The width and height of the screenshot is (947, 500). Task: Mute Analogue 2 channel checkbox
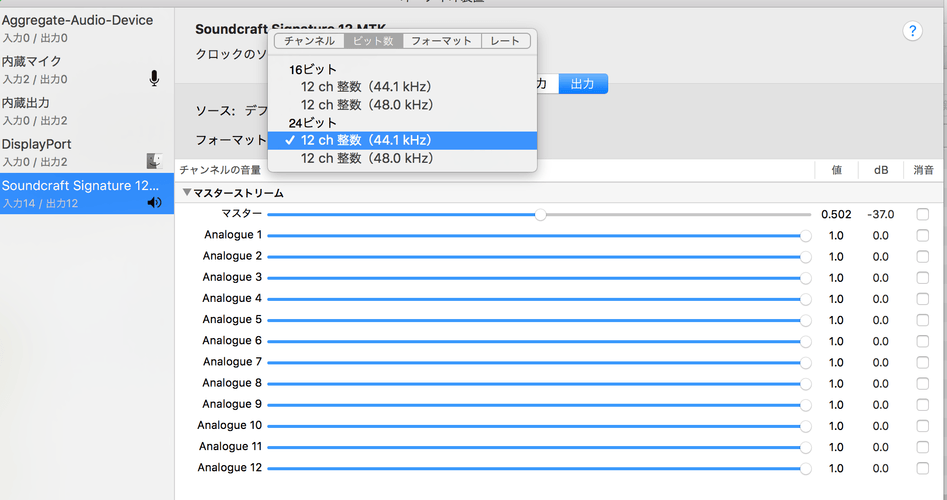click(922, 257)
